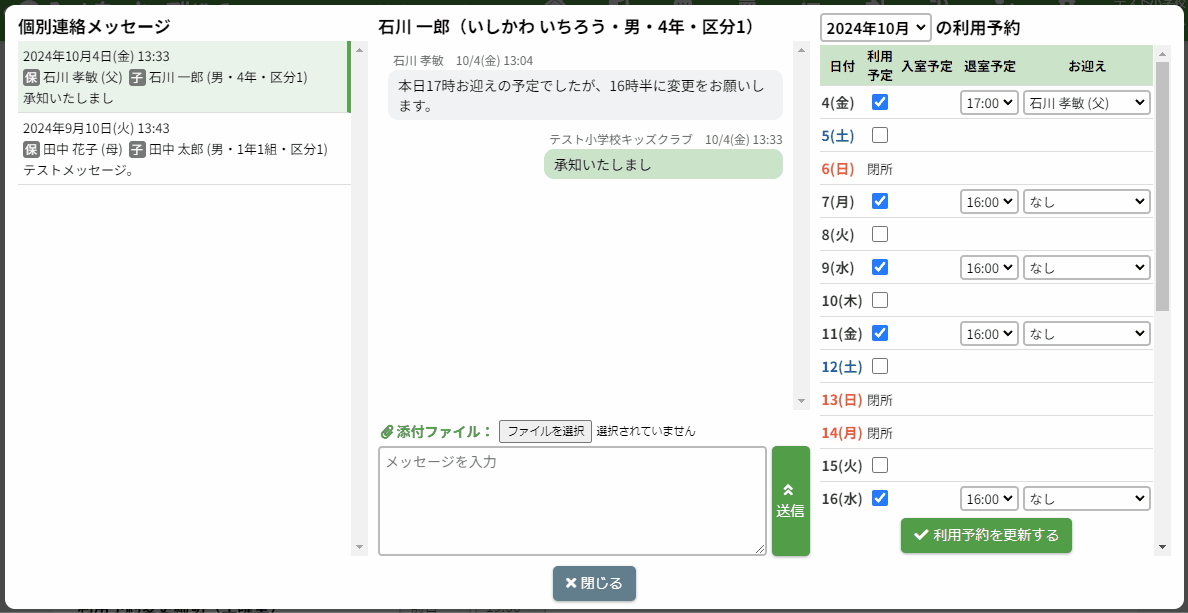Screen dimensions: 1188x613
Task: Expand pickup person dropdown for the 7th
Action: click(1086, 201)
